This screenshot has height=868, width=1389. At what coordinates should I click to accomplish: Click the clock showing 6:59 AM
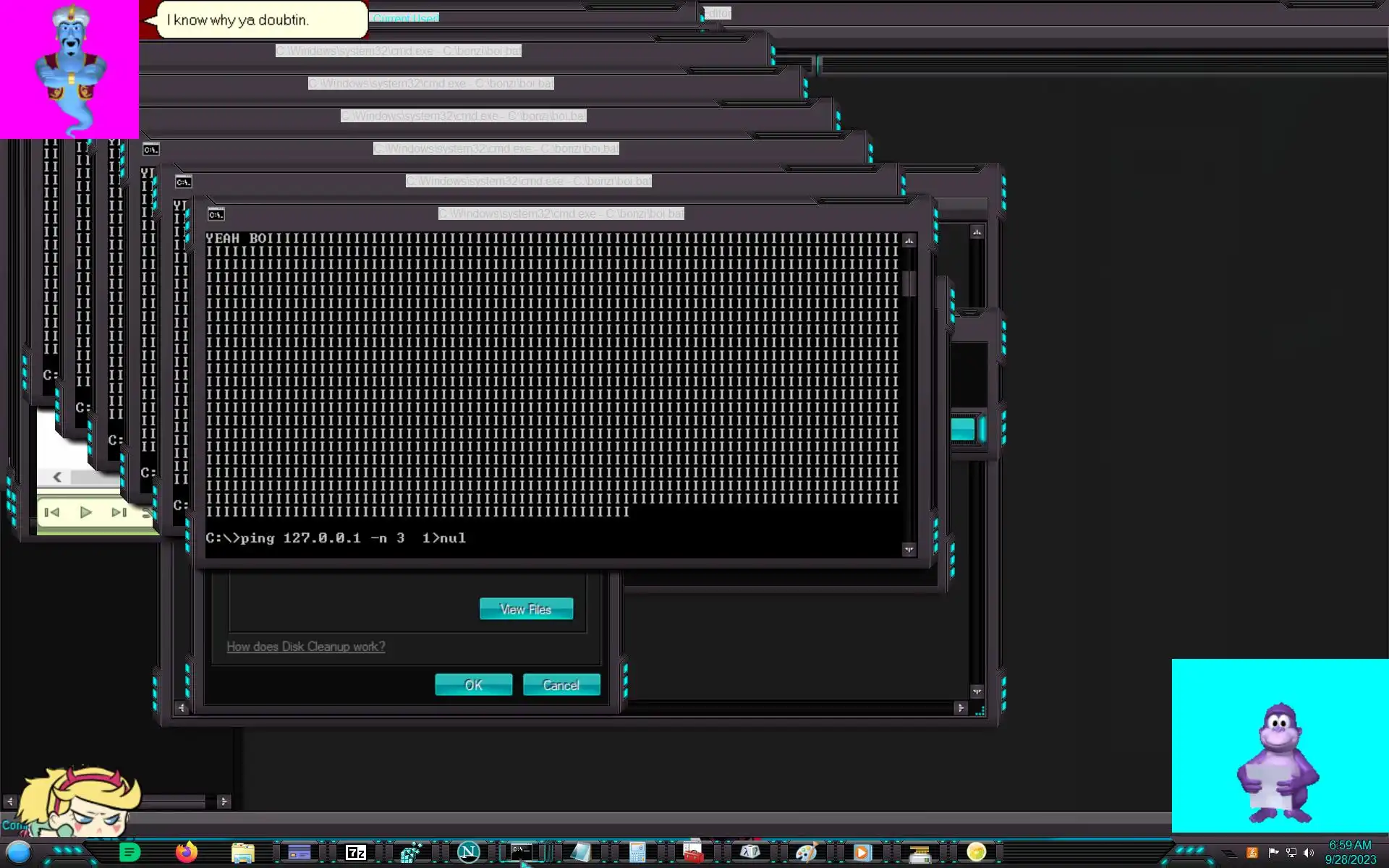pyautogui.click(x=1349, y=845)
